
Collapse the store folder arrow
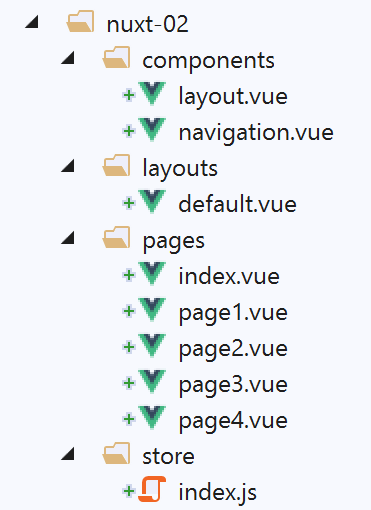click(x=68, y=454)
